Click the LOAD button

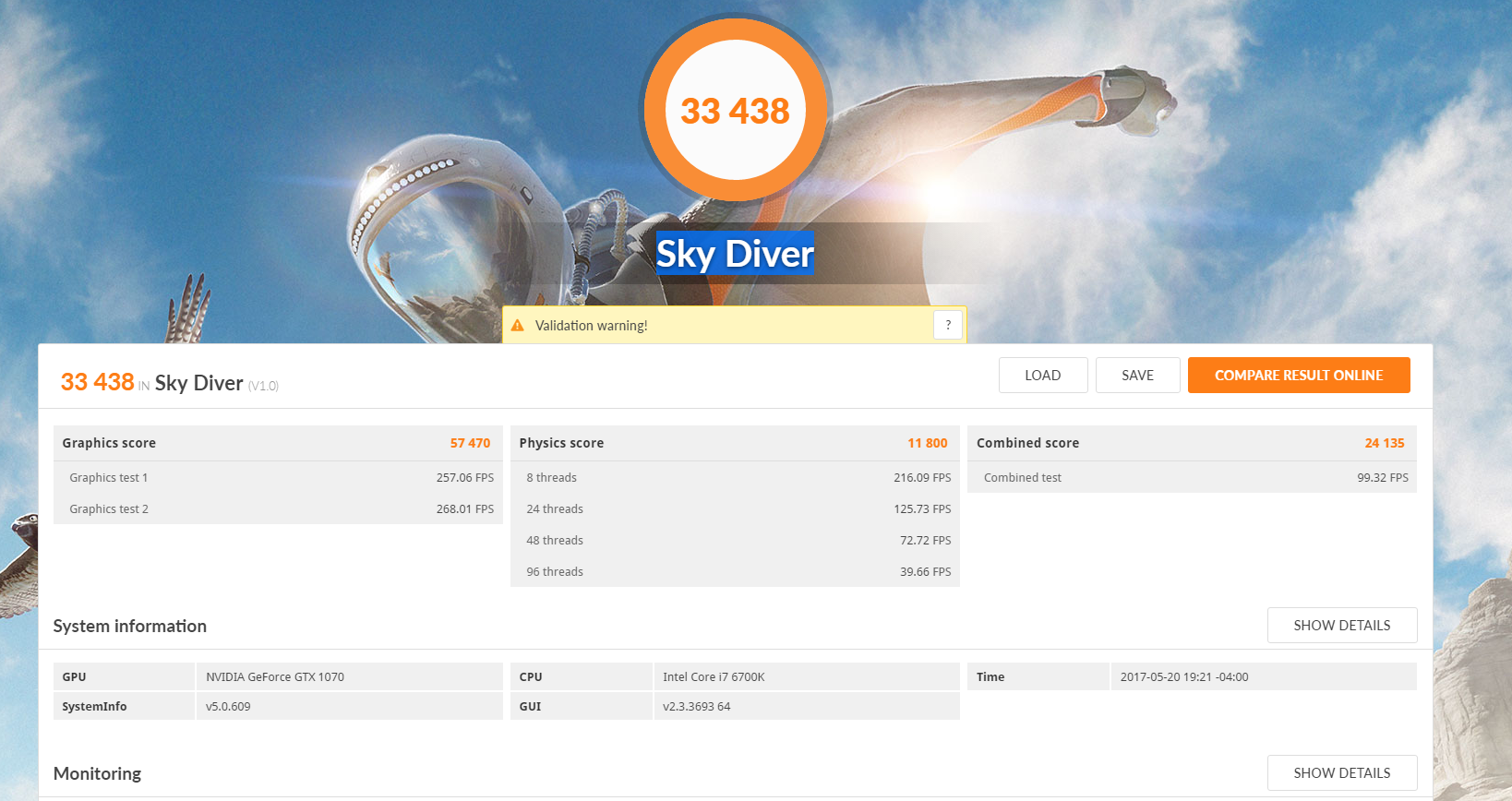[1043, 376]
